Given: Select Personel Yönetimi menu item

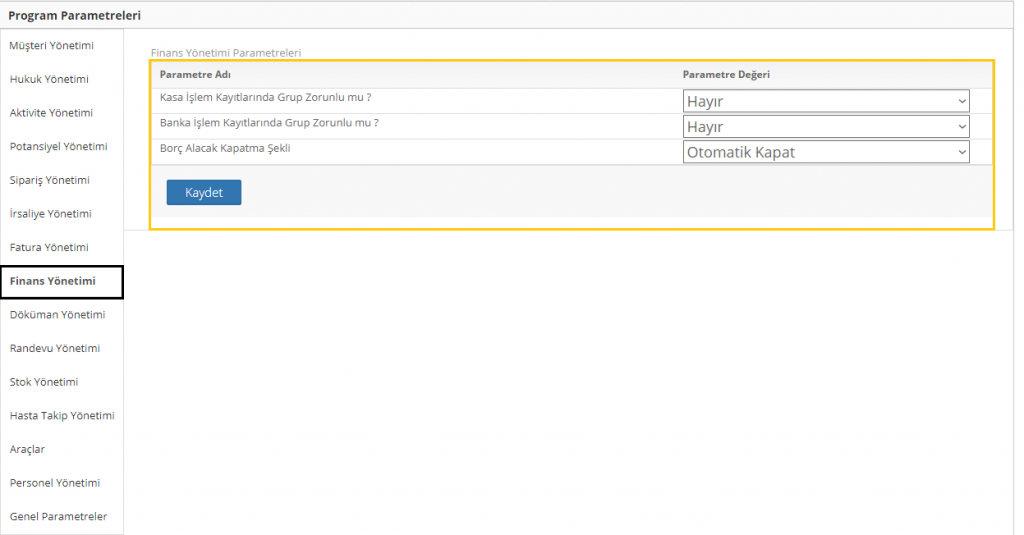Looking at the screenshot, I should point(55,483).
